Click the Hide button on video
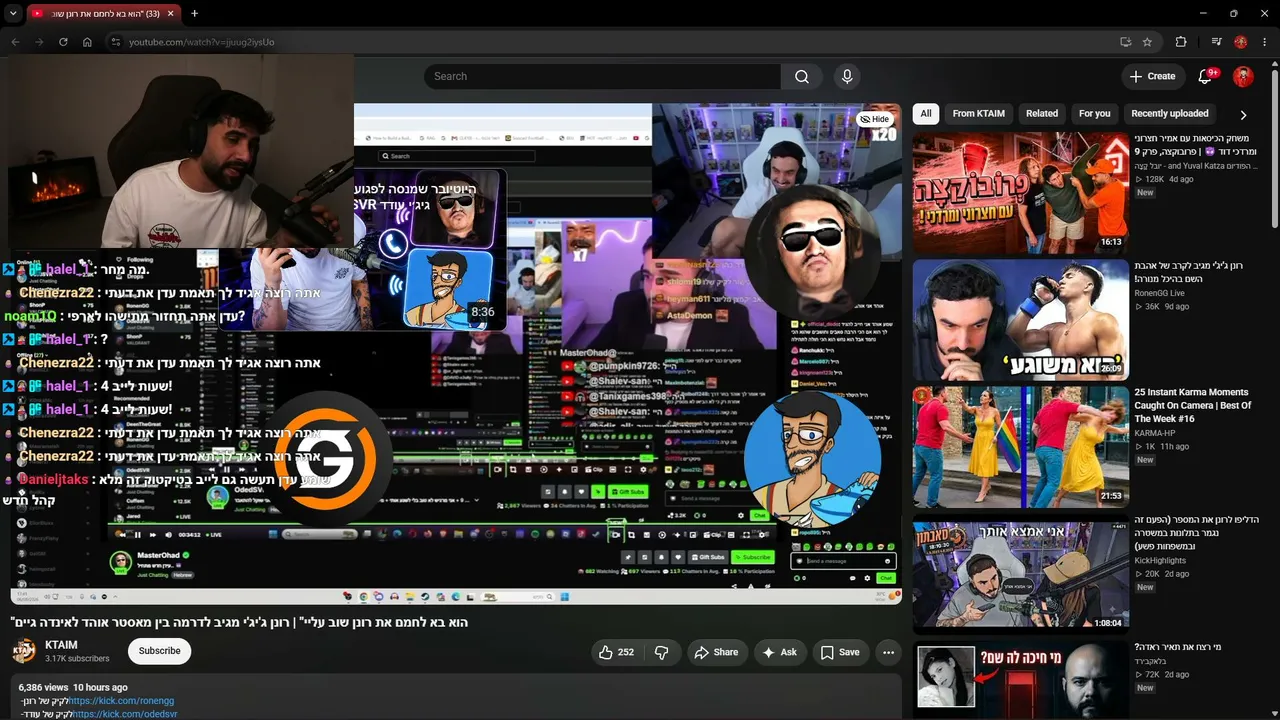The width and height of the screenshot is (1280, 720). (x=874, y=119)
